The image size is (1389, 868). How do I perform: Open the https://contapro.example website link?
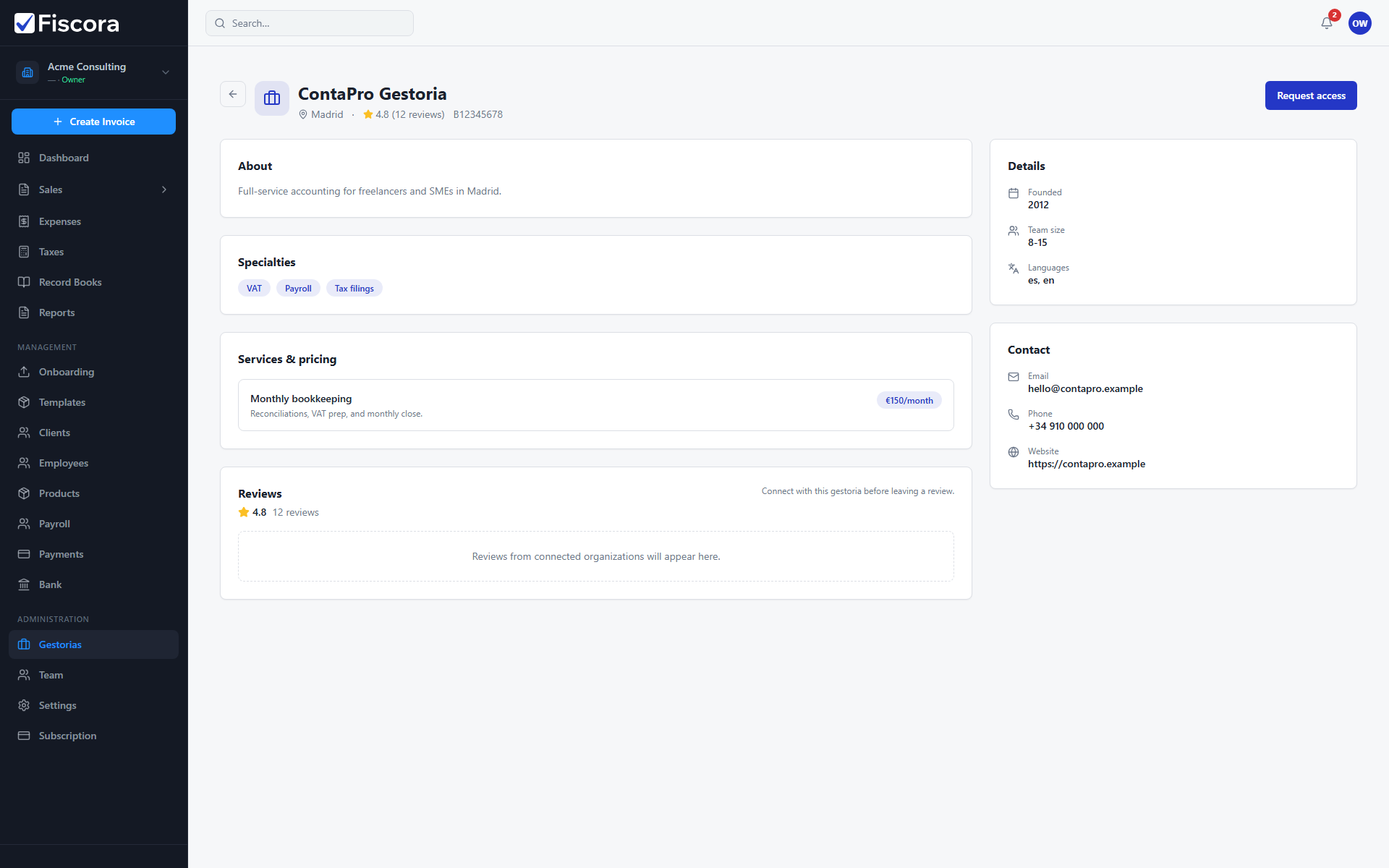(x=1087, y=464)
